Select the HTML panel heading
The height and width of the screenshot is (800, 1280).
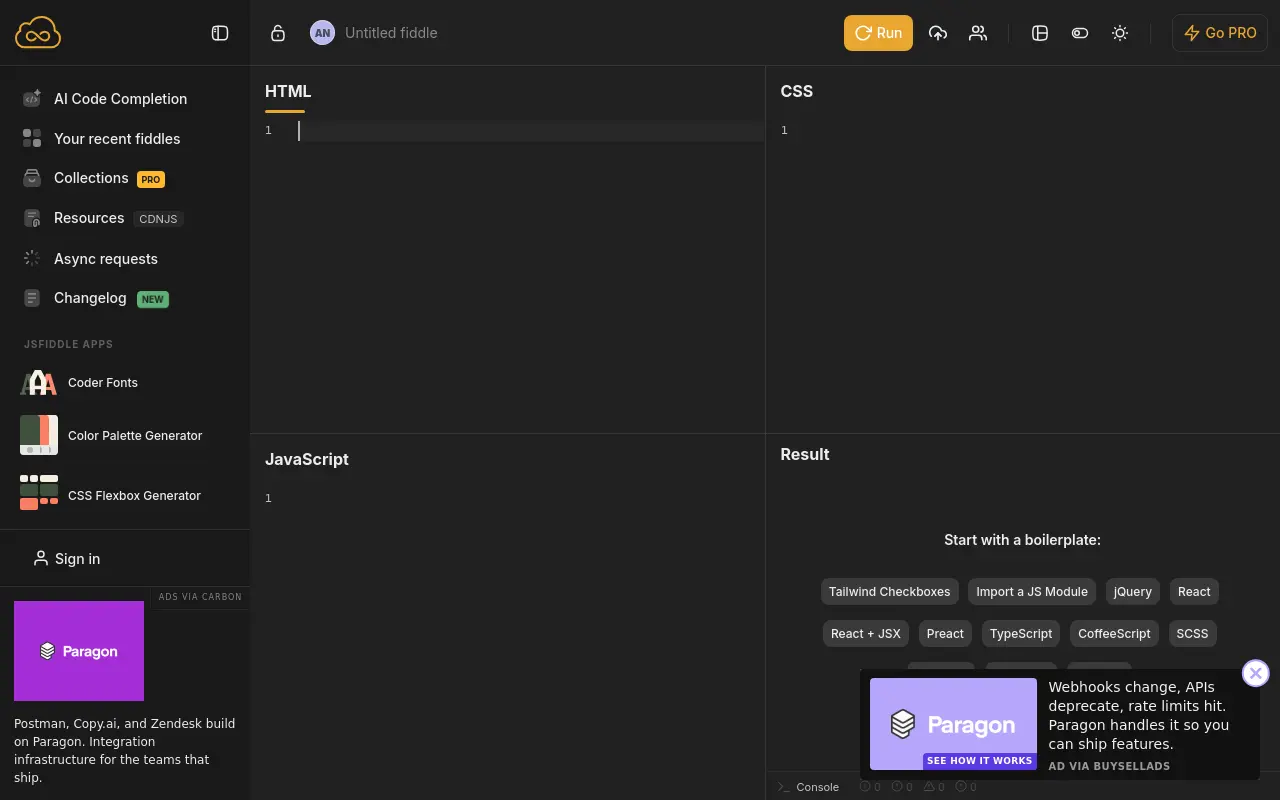(288, 91)
